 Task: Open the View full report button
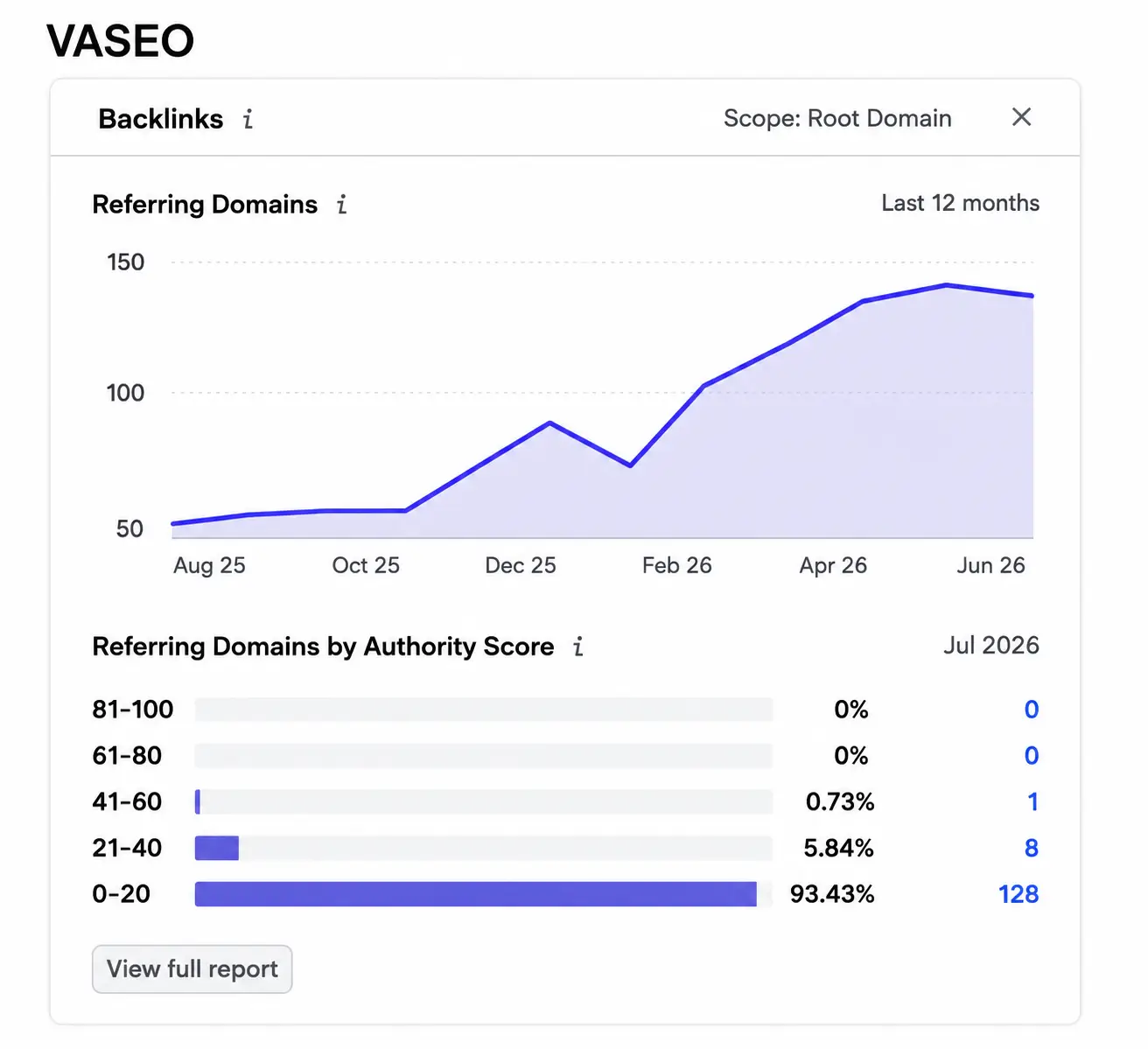[x=192, y=969]
